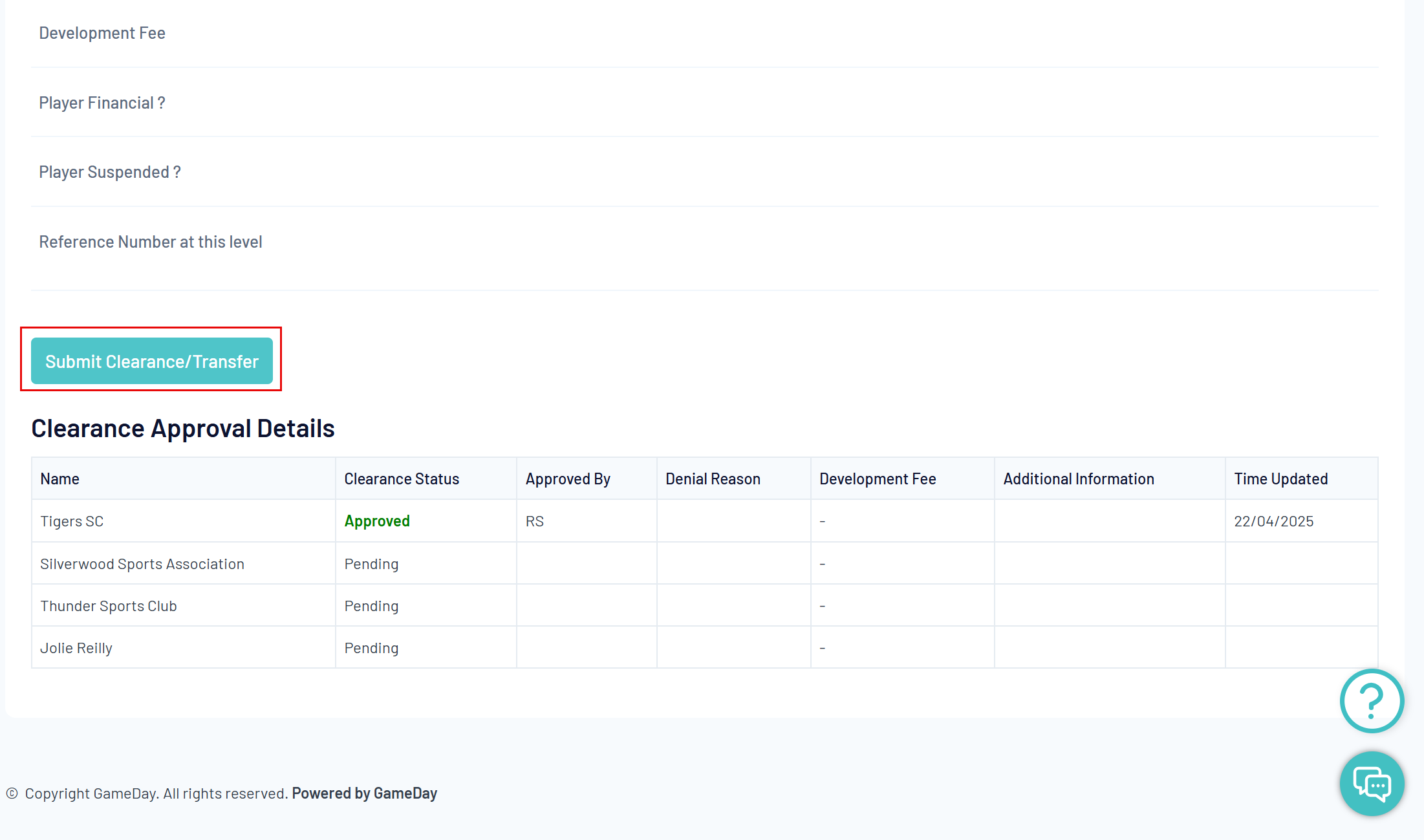Click the Time Updated column header
Viewport: 1424px width, 840px height.
click(1280, 479)
